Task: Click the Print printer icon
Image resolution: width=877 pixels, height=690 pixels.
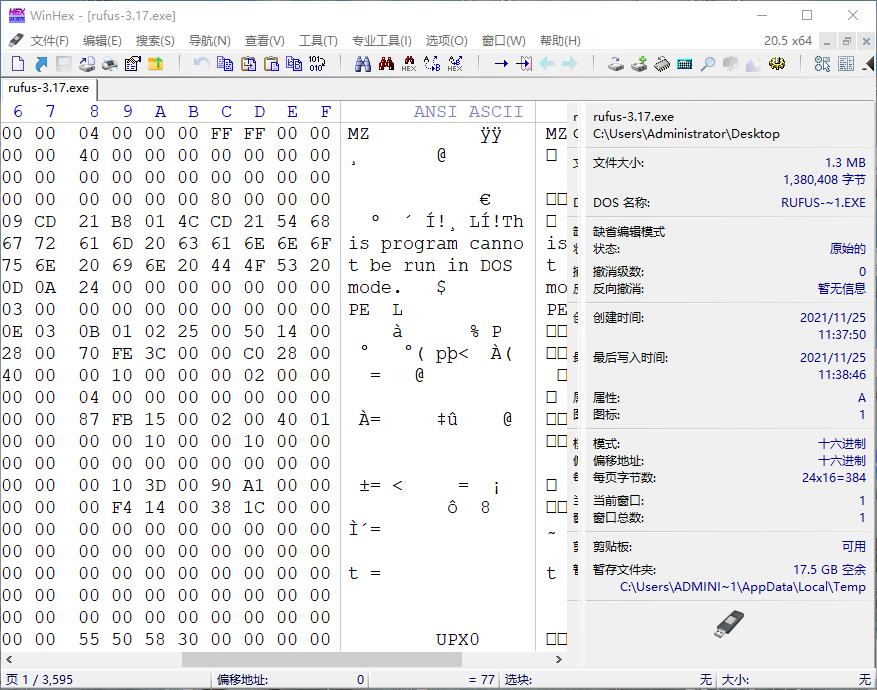Action: [110, 64]
